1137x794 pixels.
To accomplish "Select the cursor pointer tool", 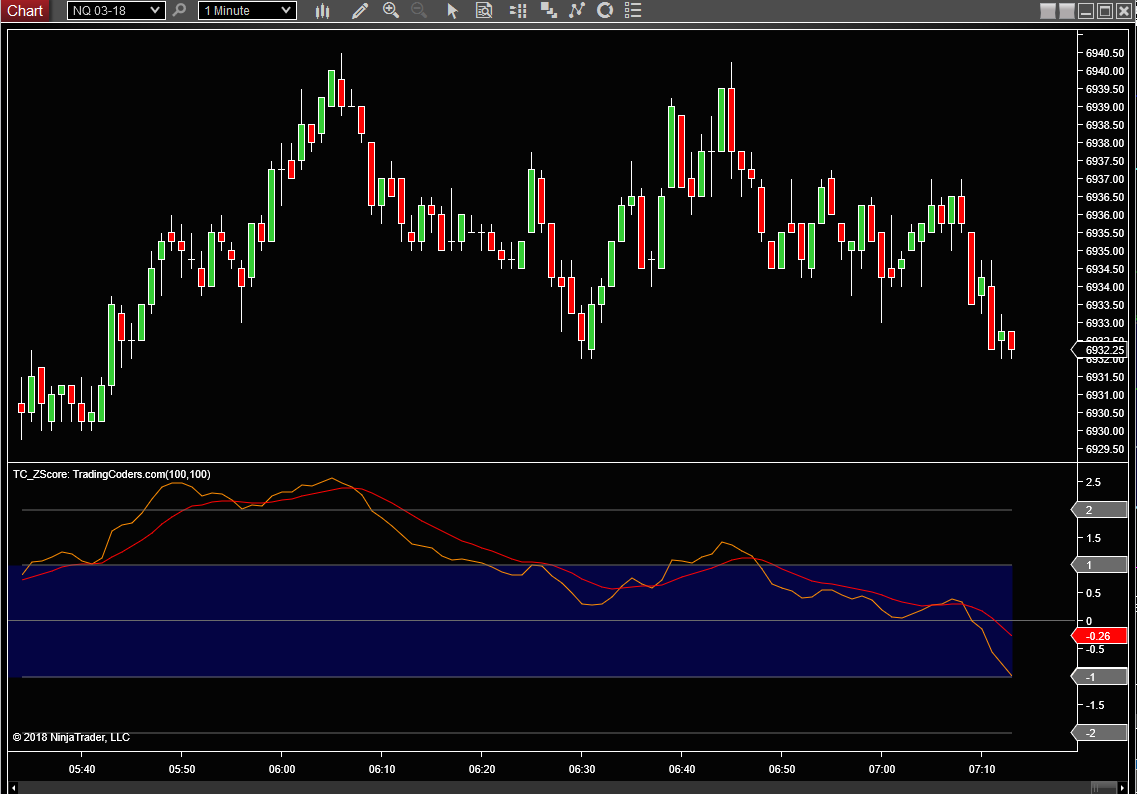I will [452, 11].
